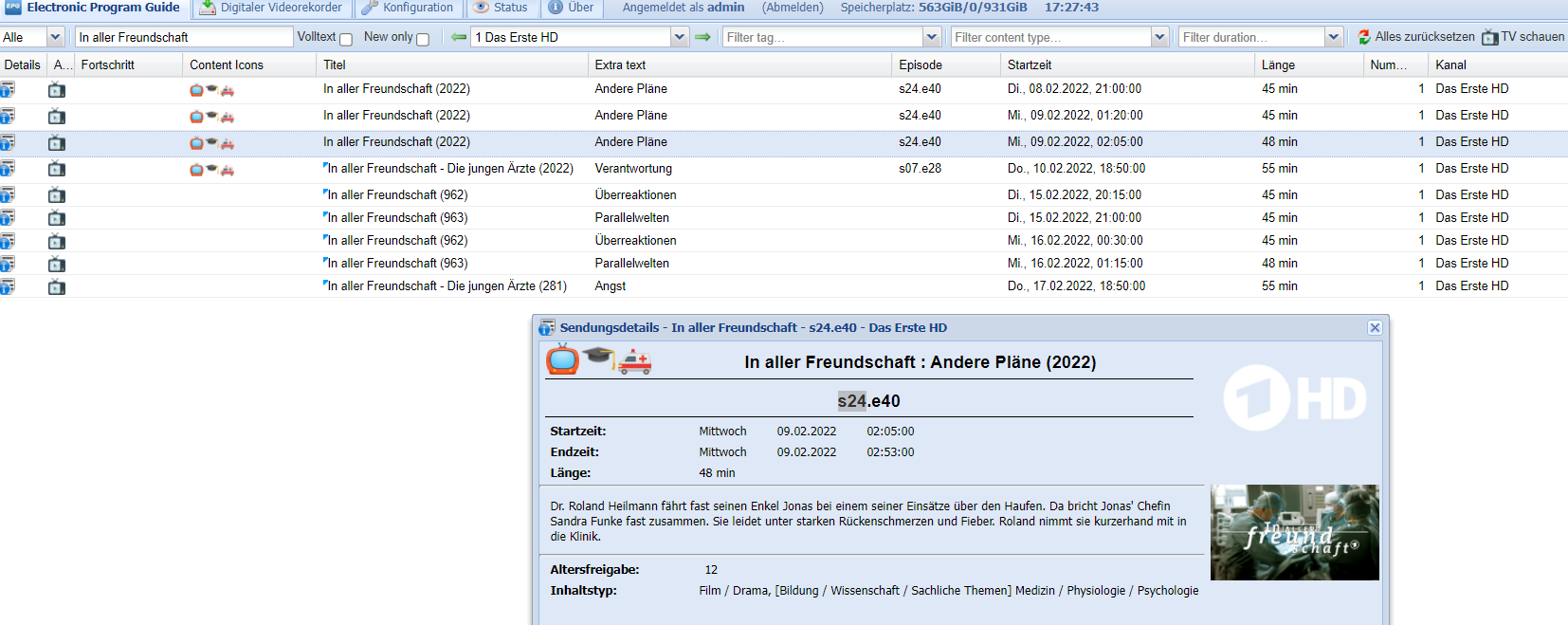Sort by the Länge column header
1568x625 pixels.
pos(1309,64)
